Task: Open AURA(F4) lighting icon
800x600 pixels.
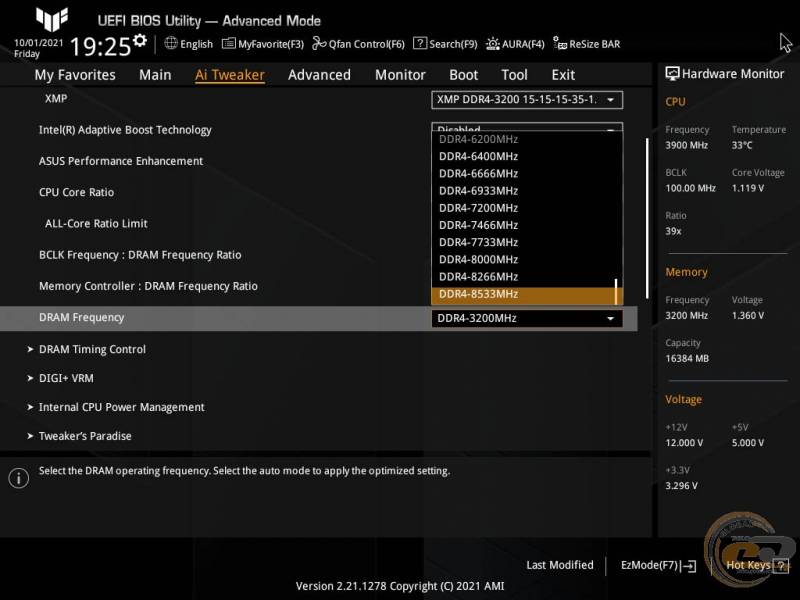Action: click(x=492, y=44)
